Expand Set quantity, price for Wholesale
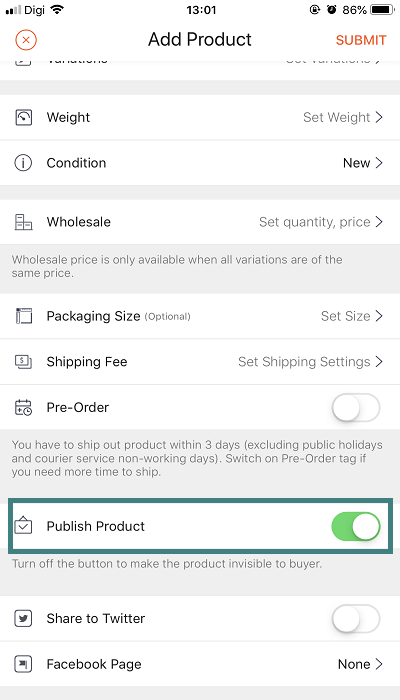400x700 pixels. (x=321, y=222)
